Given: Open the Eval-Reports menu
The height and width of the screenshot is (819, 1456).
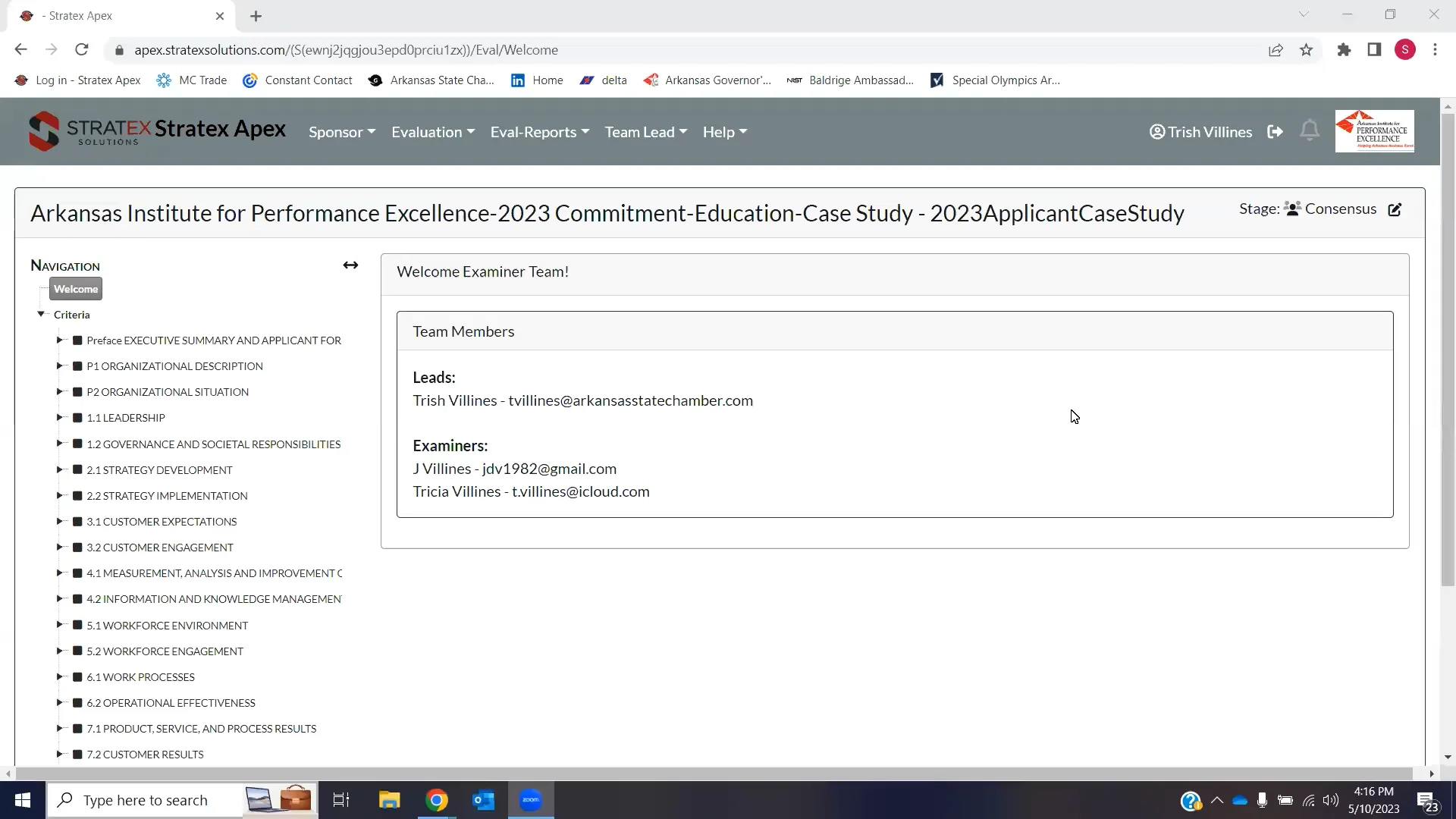Looking at the screenshot, I should click(539, 132).
